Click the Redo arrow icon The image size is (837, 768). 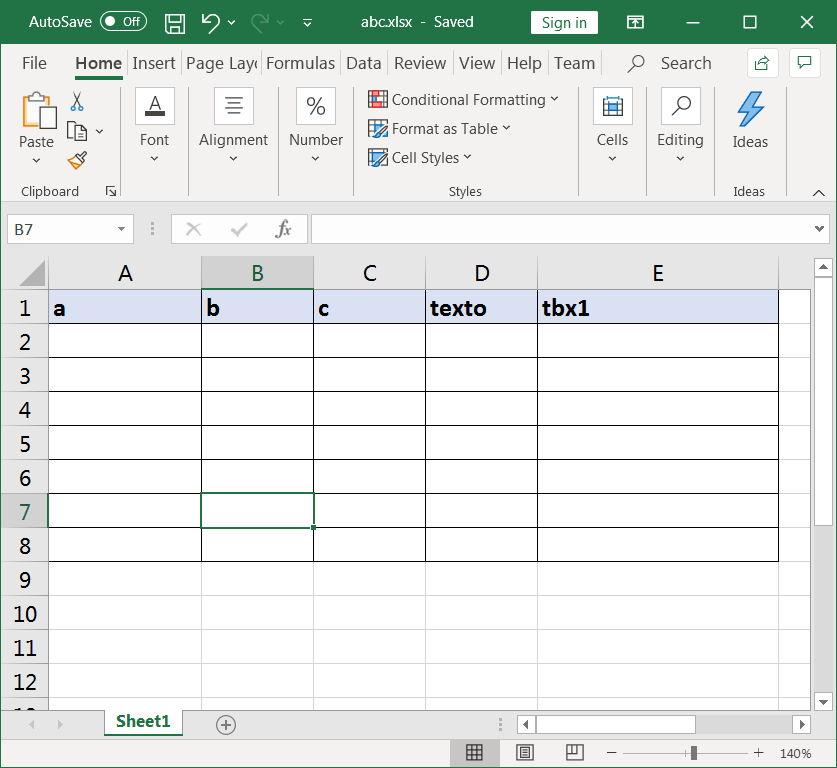260,22
